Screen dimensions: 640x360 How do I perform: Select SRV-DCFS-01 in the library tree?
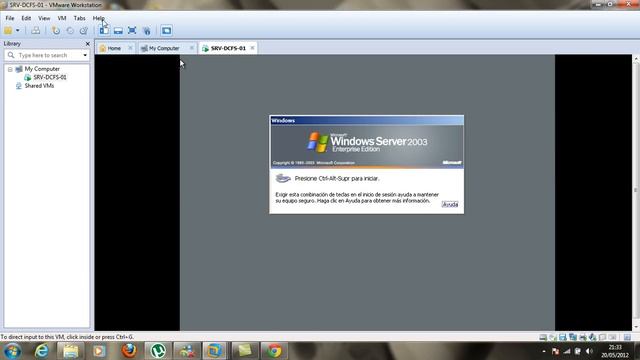click(45, 77)
